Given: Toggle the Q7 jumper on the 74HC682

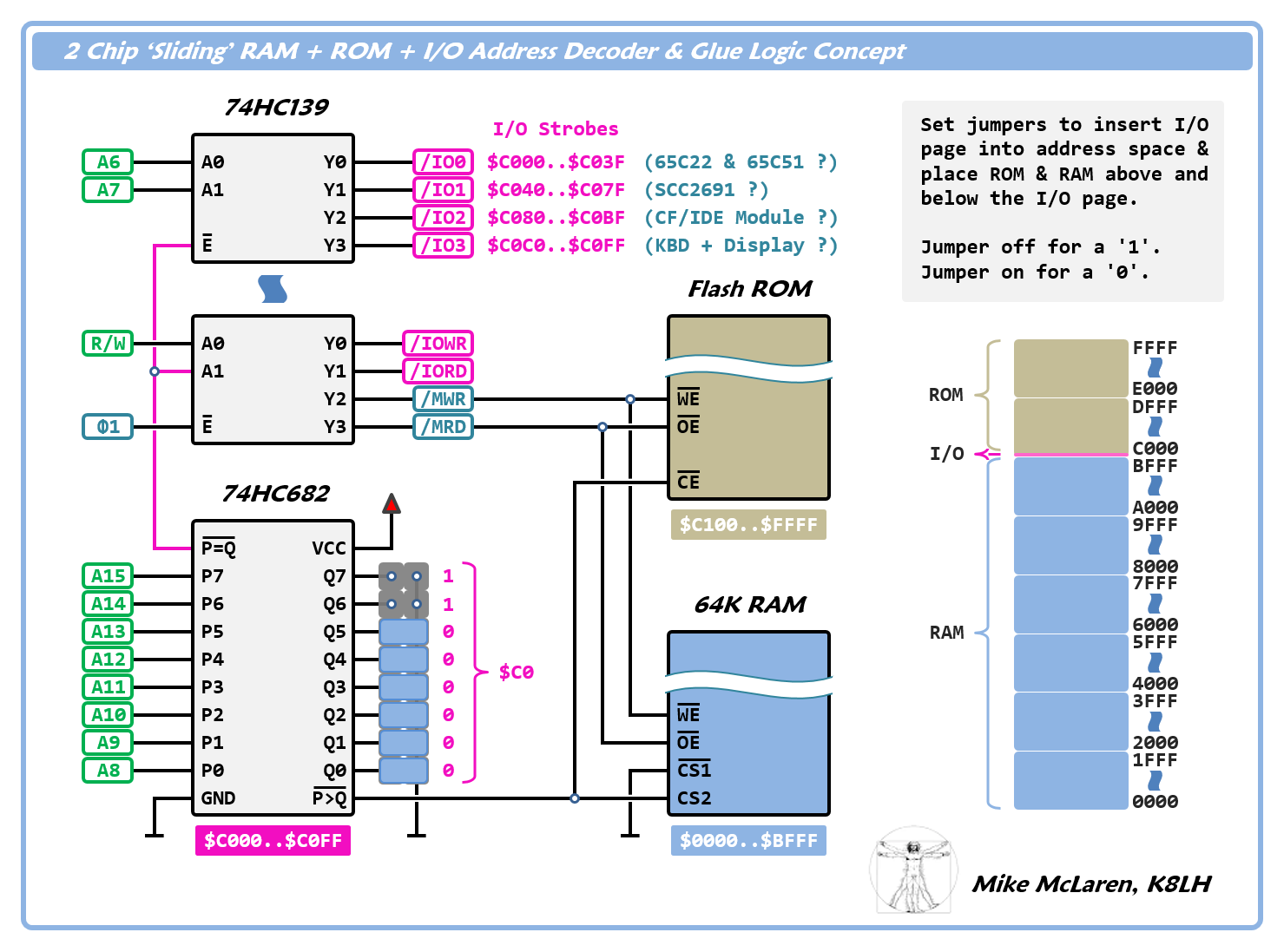Looking at the screenshot, I should [404, 576].
